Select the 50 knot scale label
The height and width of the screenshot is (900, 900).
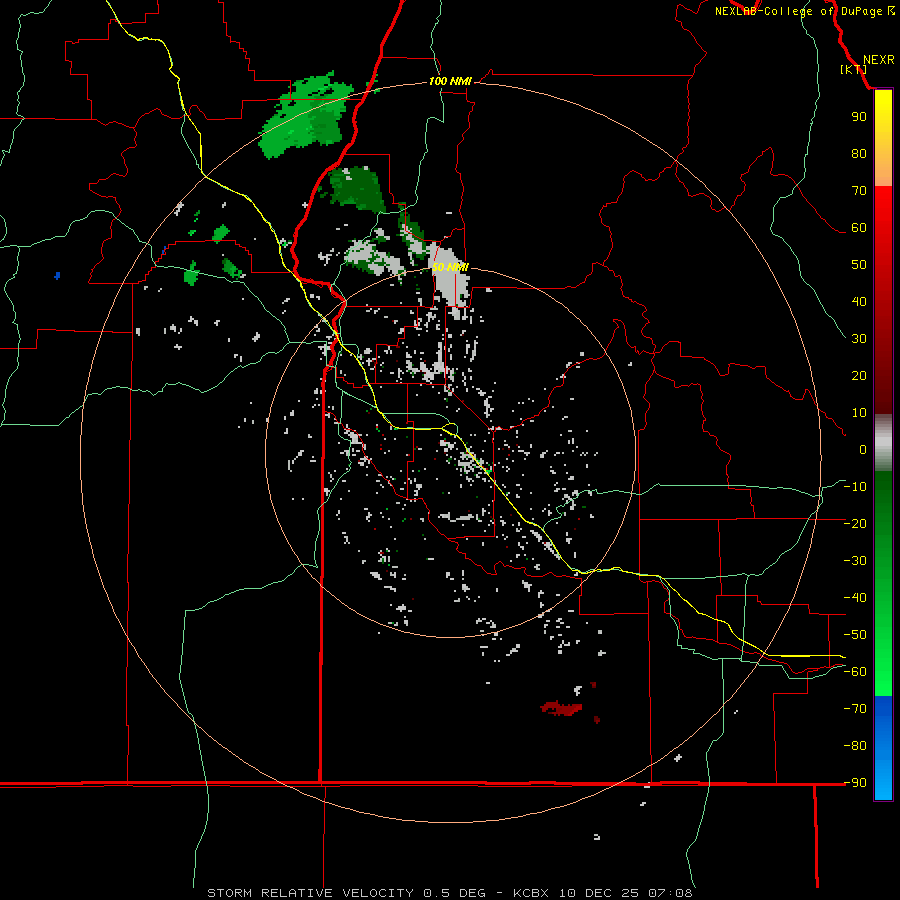(x=859, y=265)
